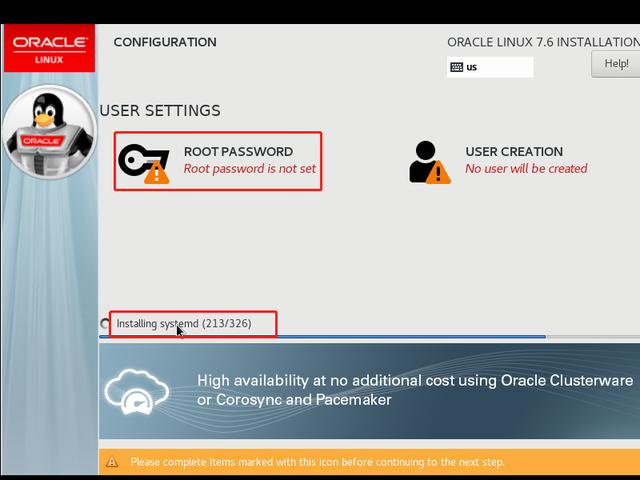Open the Help! button
This screenshot has height=480, width=640.
[616, 64]
